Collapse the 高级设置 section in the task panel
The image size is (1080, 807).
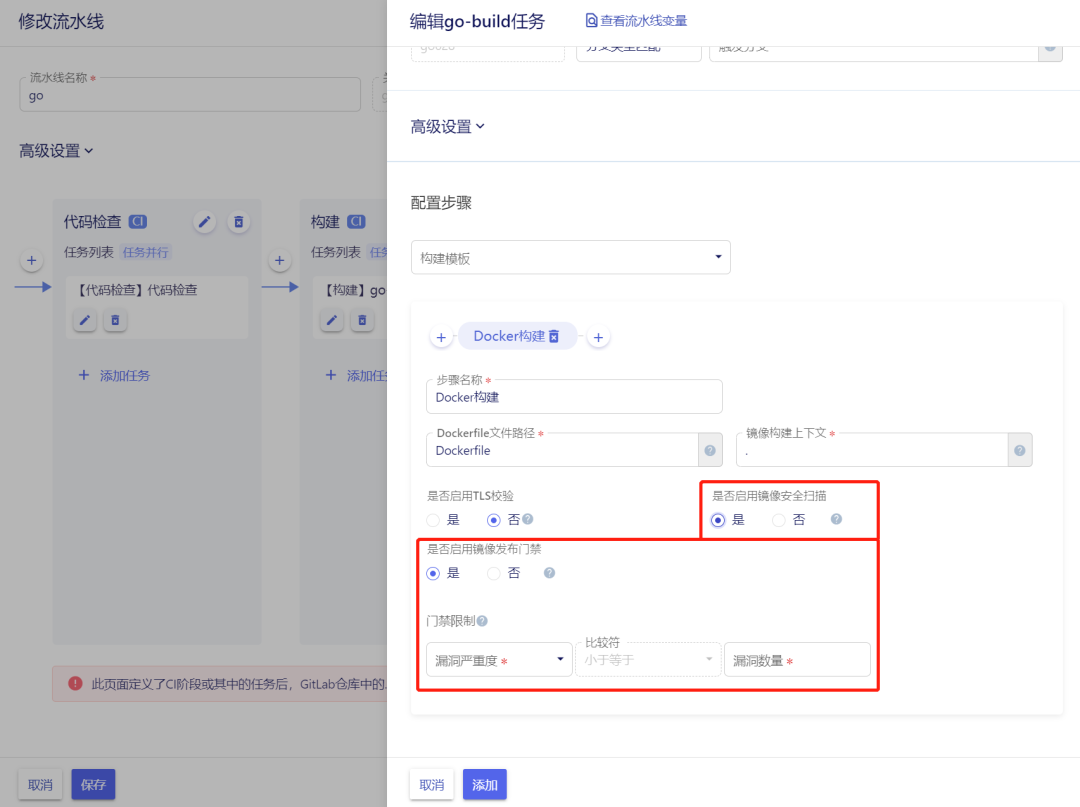[x=448, y=126]
